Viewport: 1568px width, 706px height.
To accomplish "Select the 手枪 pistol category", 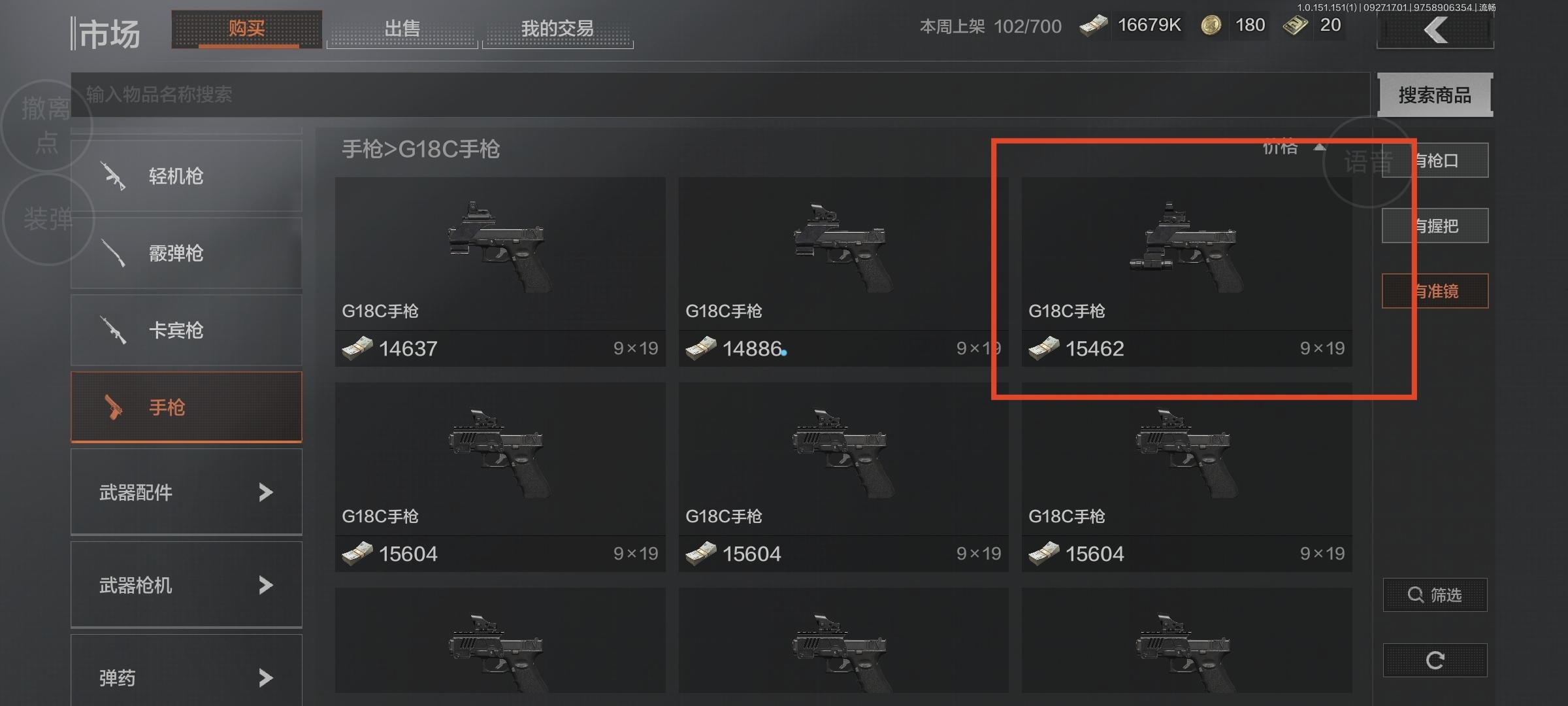I will tap(186, 407).
